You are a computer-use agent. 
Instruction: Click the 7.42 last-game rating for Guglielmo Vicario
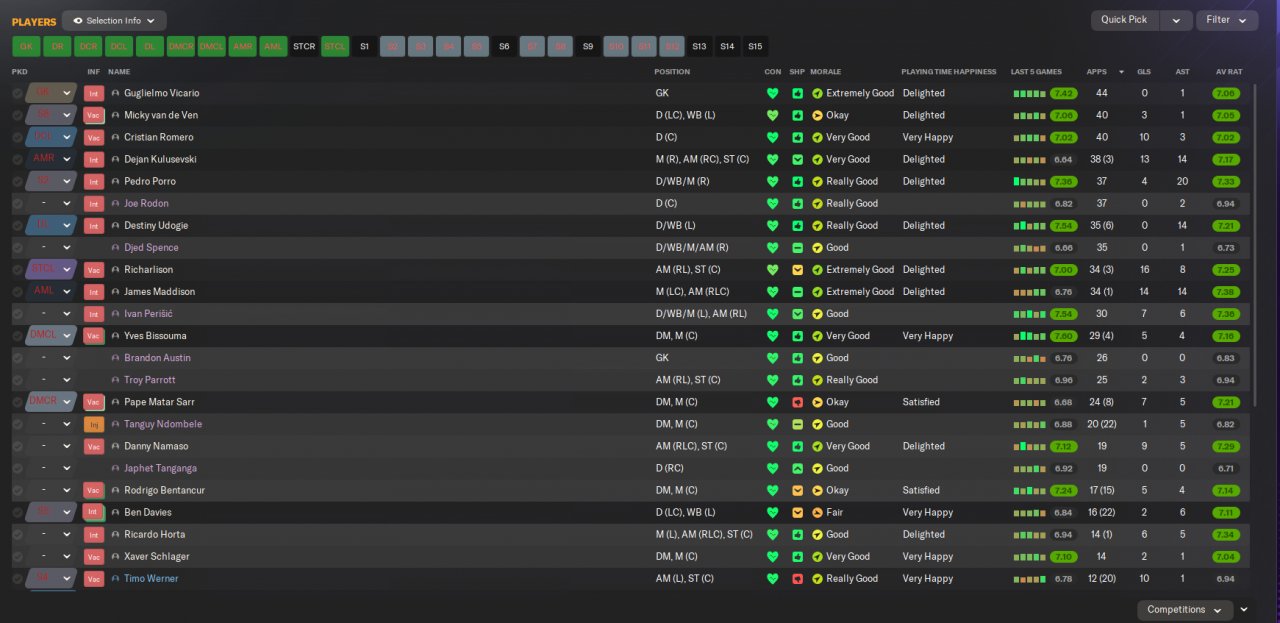pos(1064,93)
